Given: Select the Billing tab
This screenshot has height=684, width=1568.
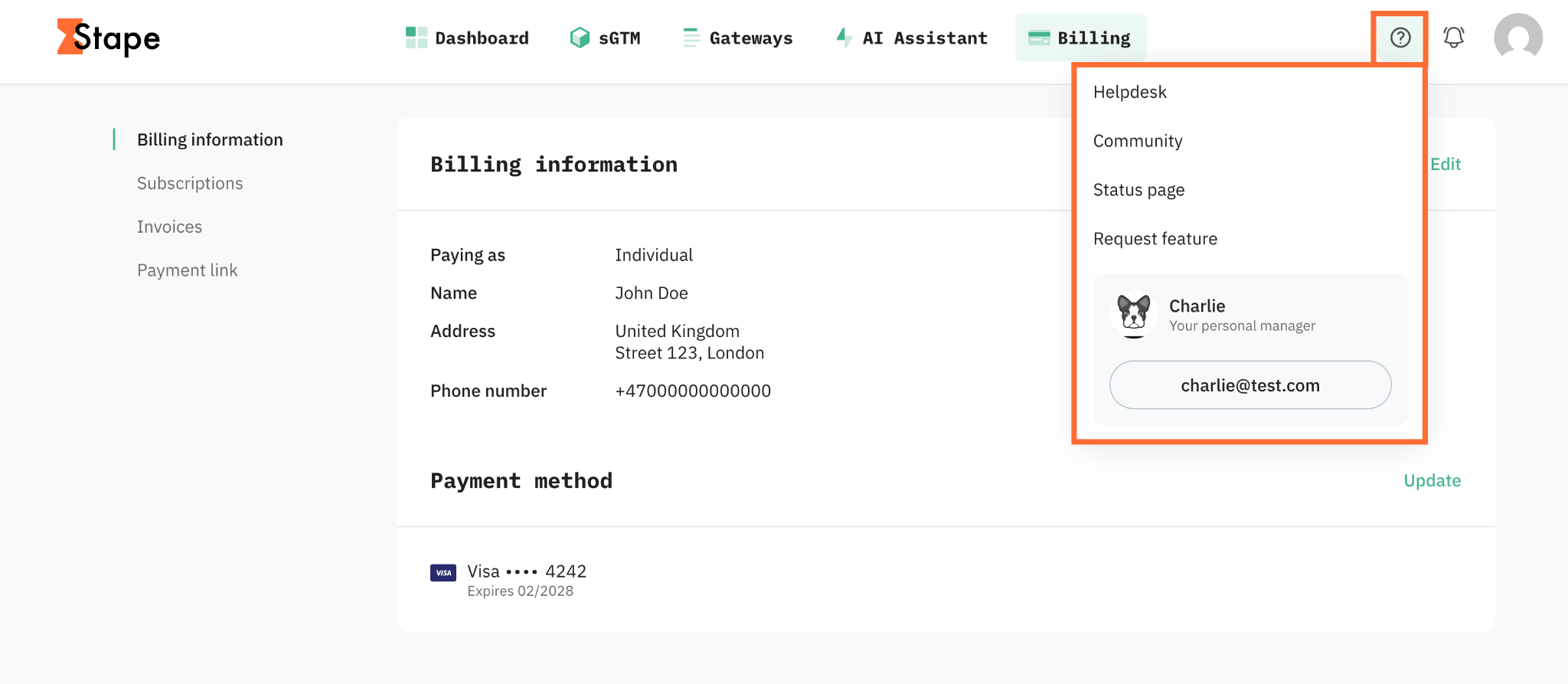Looking at the screenshot, I should (x=1081, y=38).
